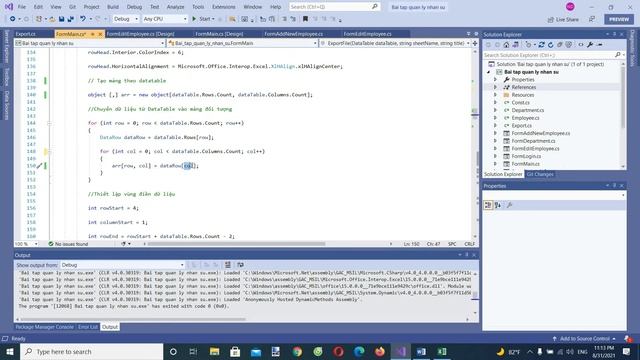Image resolution: width=640 pixels, height=360 pixels.
Task: Open the zoom level 100 % dropdown
Action: point(27,244)
